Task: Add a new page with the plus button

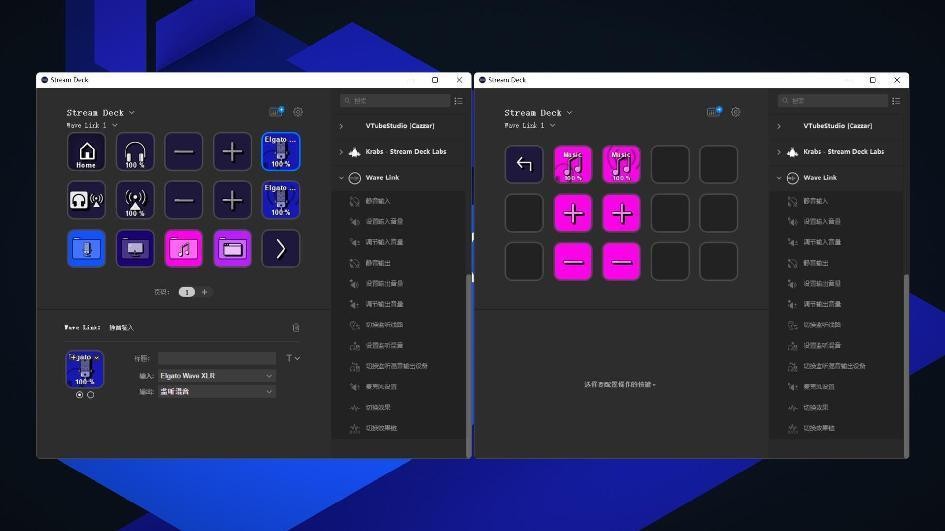Action: (205, 292)
